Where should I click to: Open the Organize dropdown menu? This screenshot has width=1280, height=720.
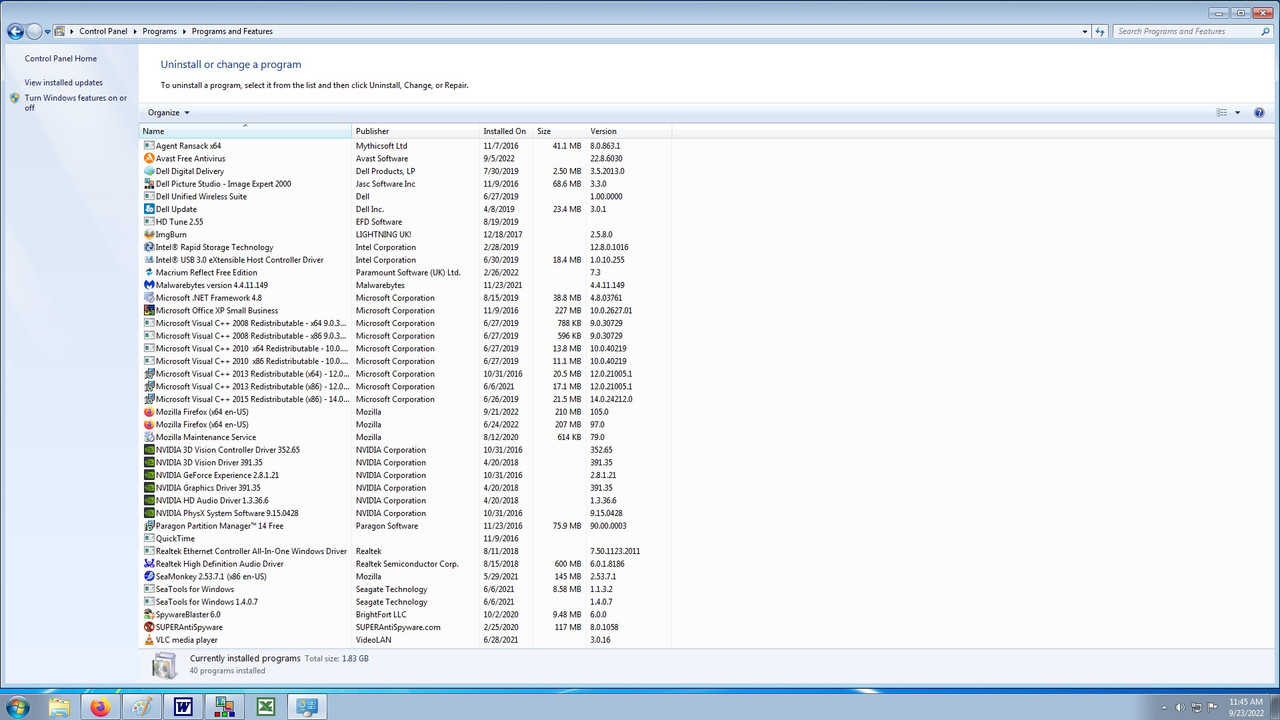coord(168,113)
